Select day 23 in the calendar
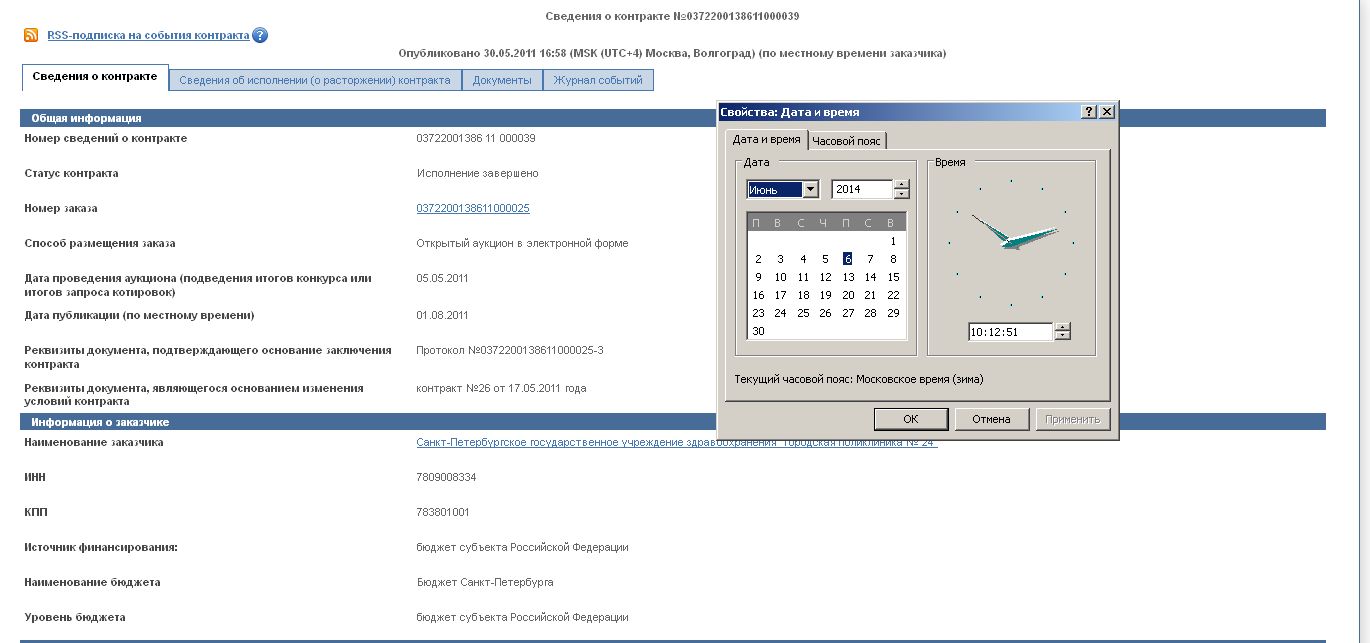The image size is (1370, 643). 758,313
